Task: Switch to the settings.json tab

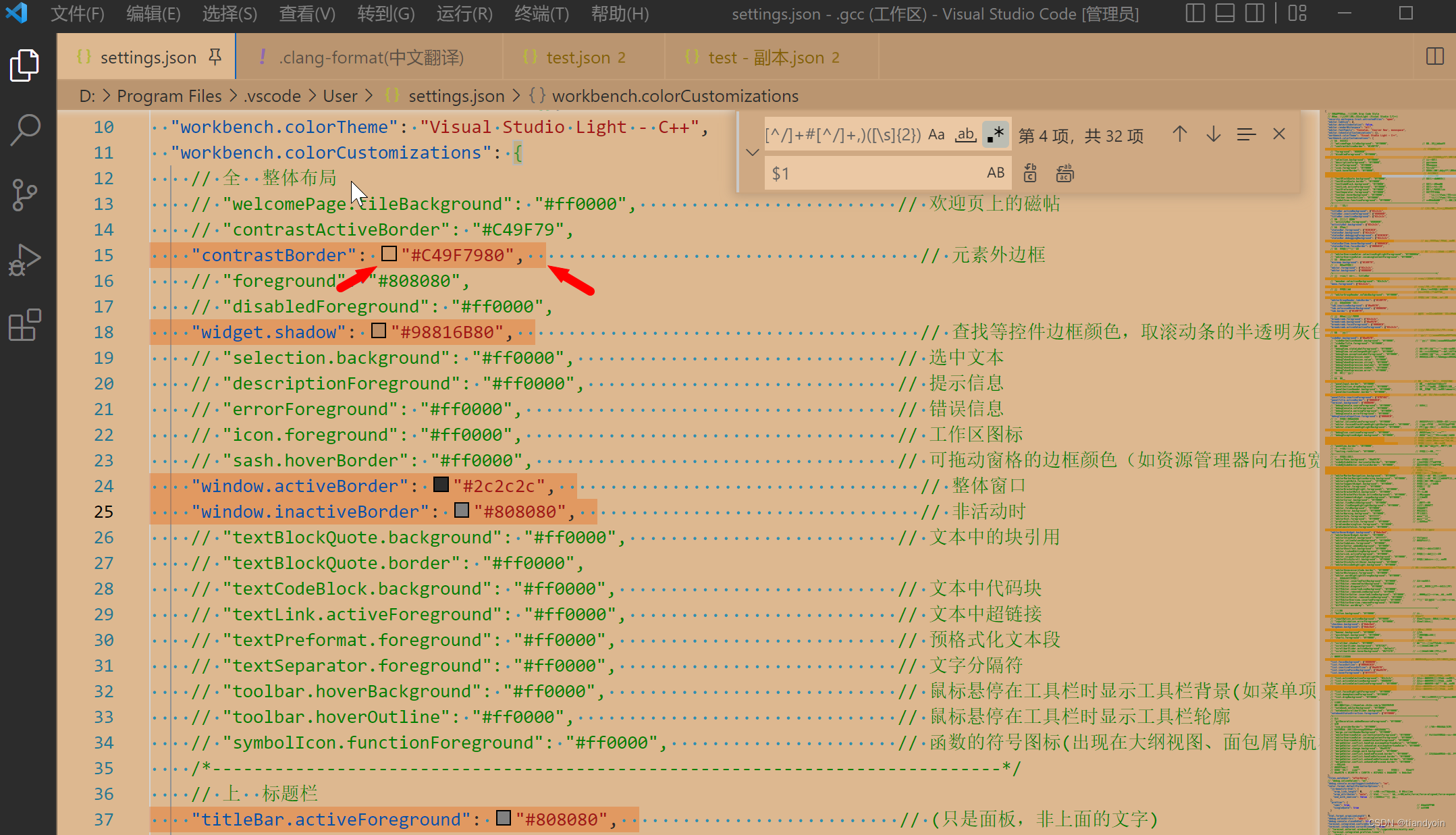Action: [x=147, y=57]
